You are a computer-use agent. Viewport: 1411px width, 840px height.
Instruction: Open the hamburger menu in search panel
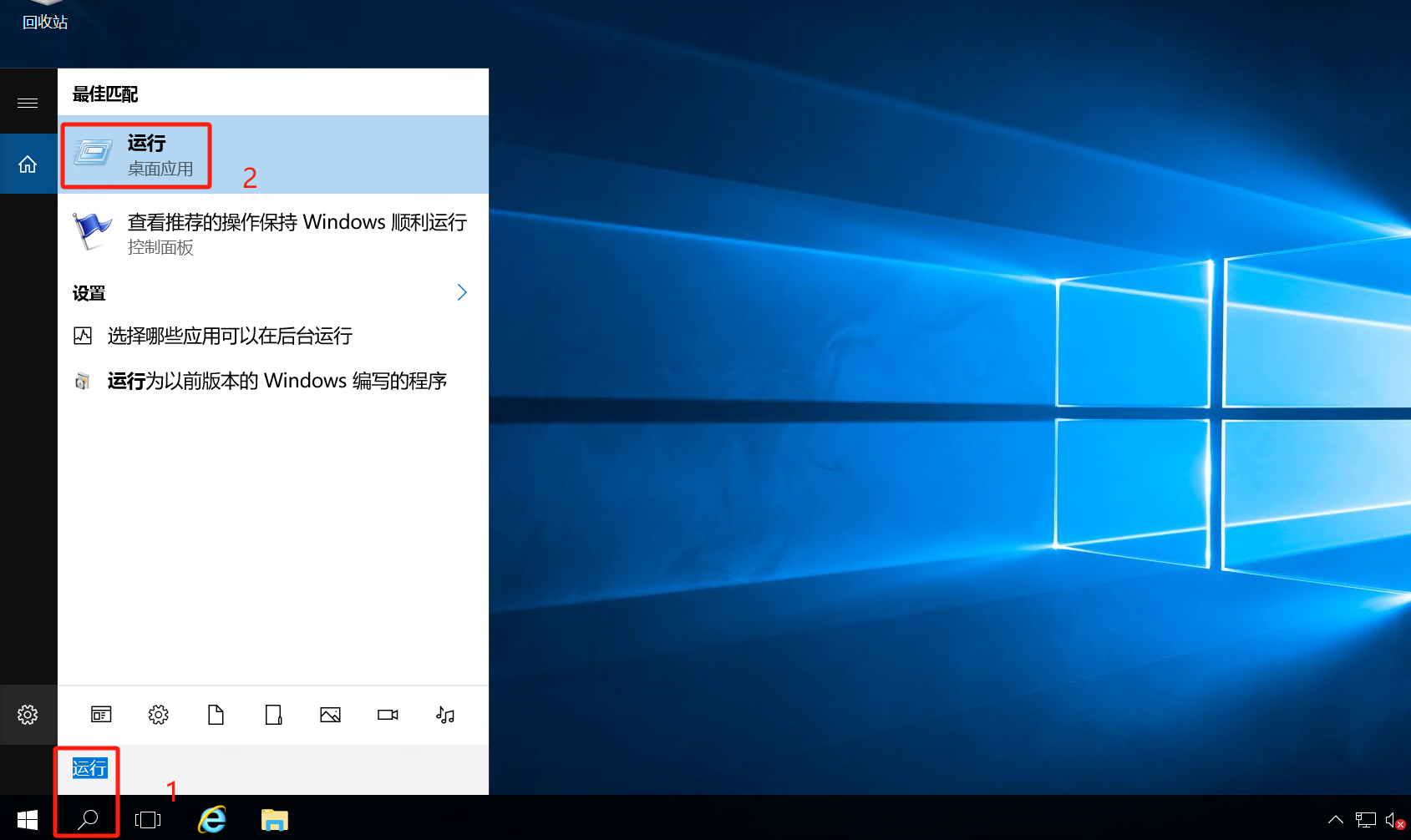(x=28, y=103)
